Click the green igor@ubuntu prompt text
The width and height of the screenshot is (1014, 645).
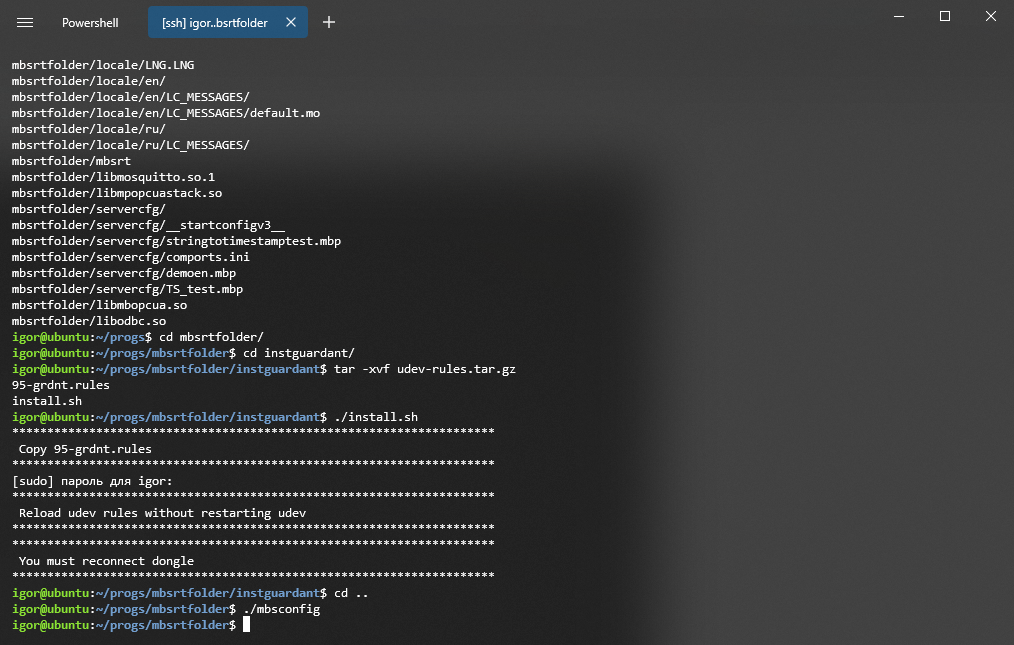(48, 624)
